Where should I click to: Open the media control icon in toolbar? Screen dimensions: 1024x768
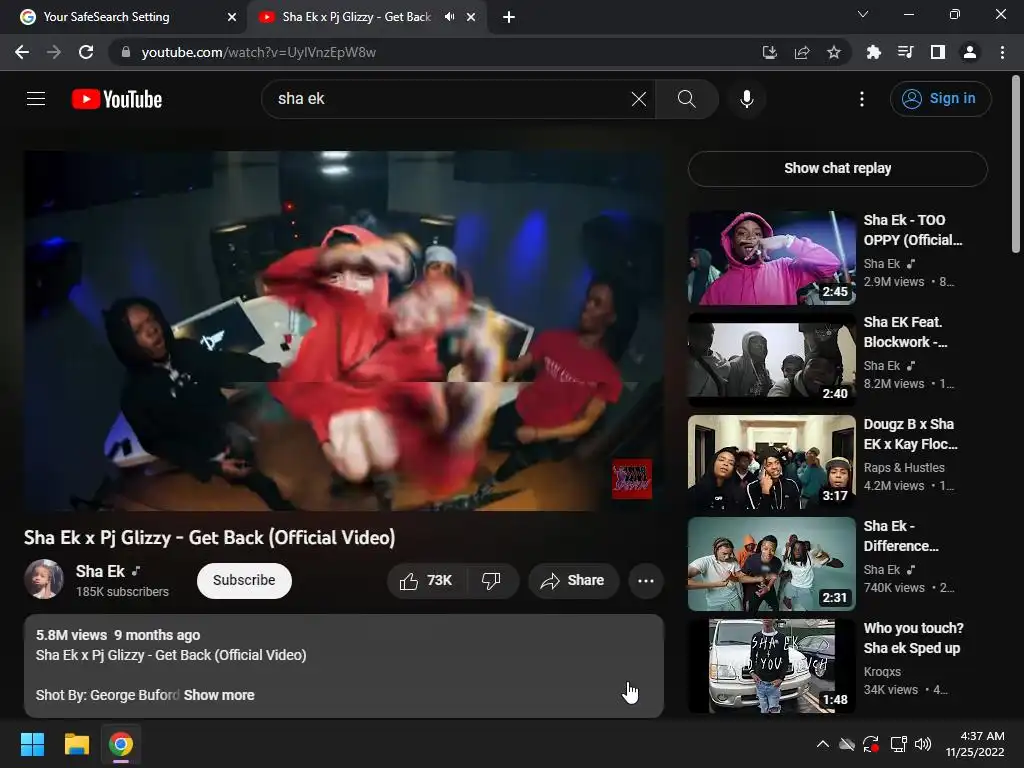[905, 52]
